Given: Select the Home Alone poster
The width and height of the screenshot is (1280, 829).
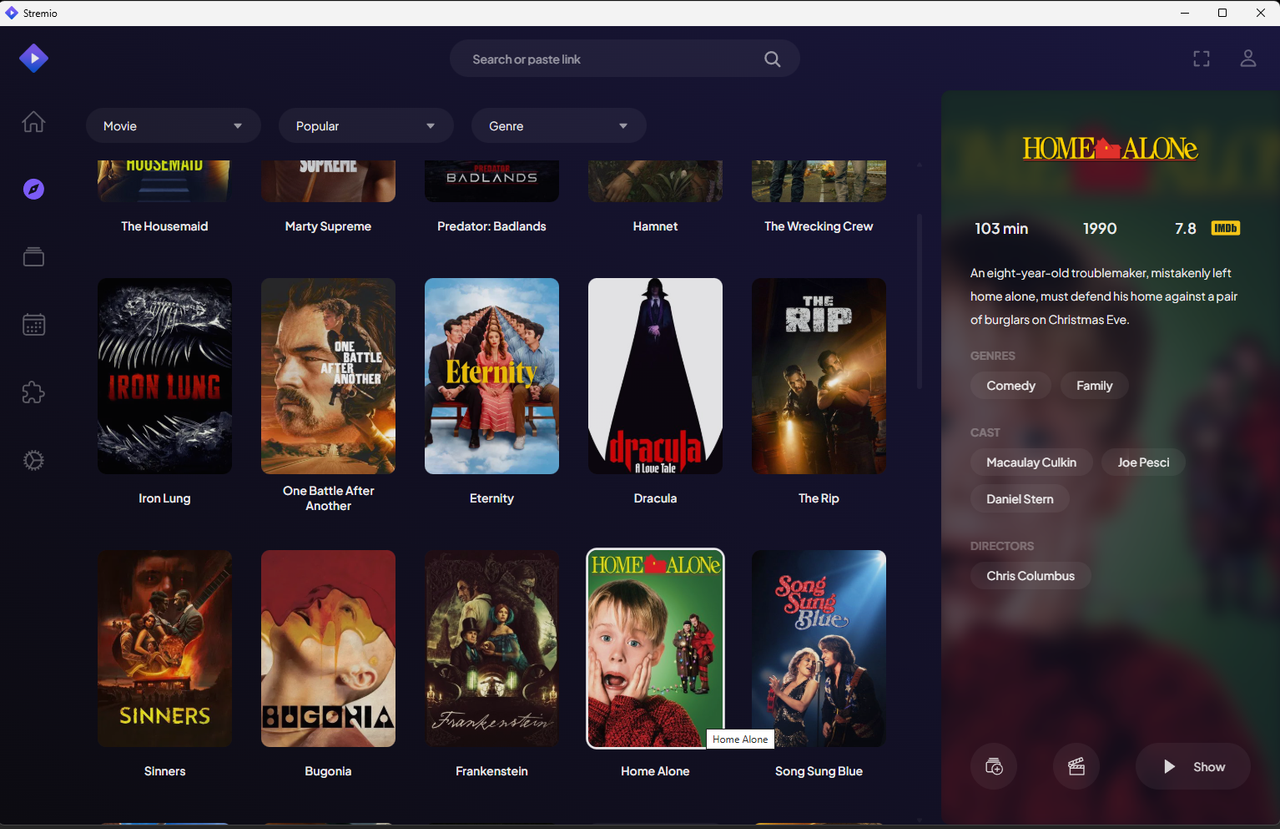Looking at the screenshot, I should click(x=655, y=648).
